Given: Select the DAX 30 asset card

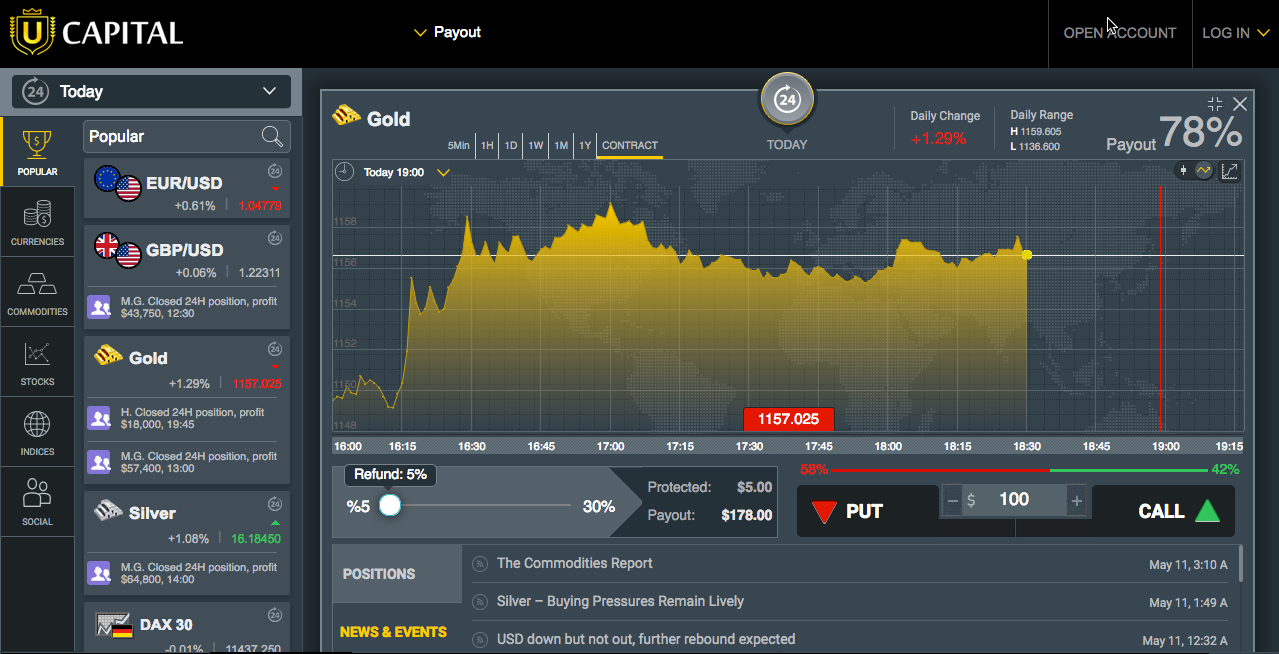Looking at the screenshot, I should [187, 628].
